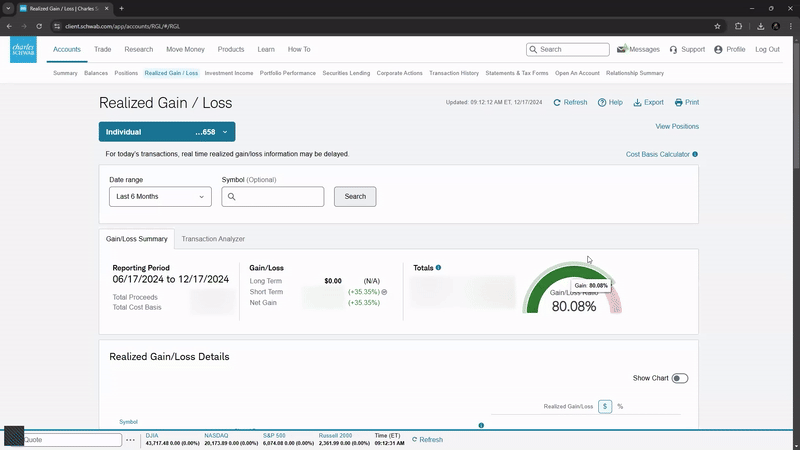Select the Gain/Loss Summary tab
Image resolution: width=800 pixels, height=450 pixels.
[137, 239]
